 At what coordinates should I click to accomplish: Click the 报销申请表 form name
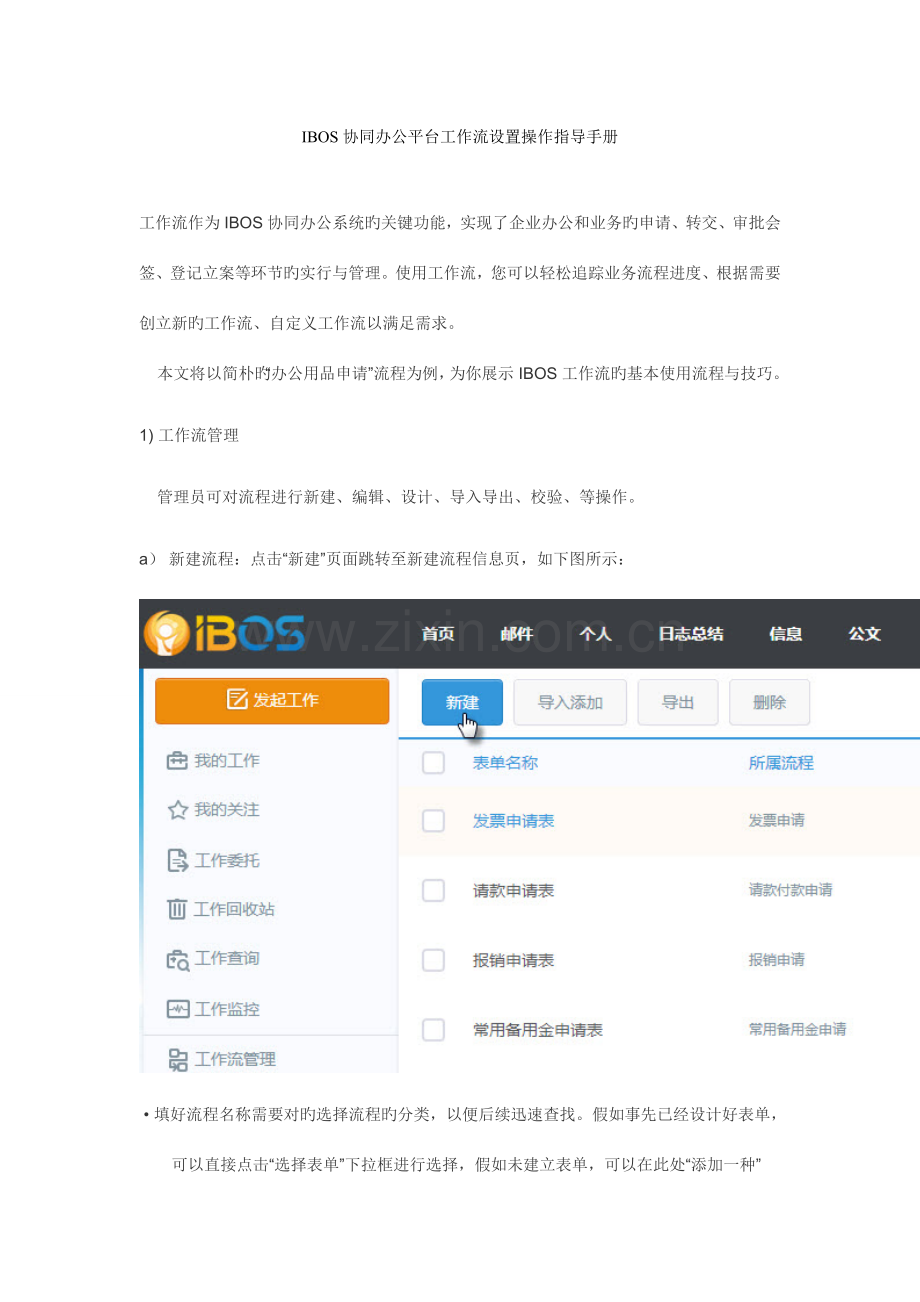coord(513,960)
